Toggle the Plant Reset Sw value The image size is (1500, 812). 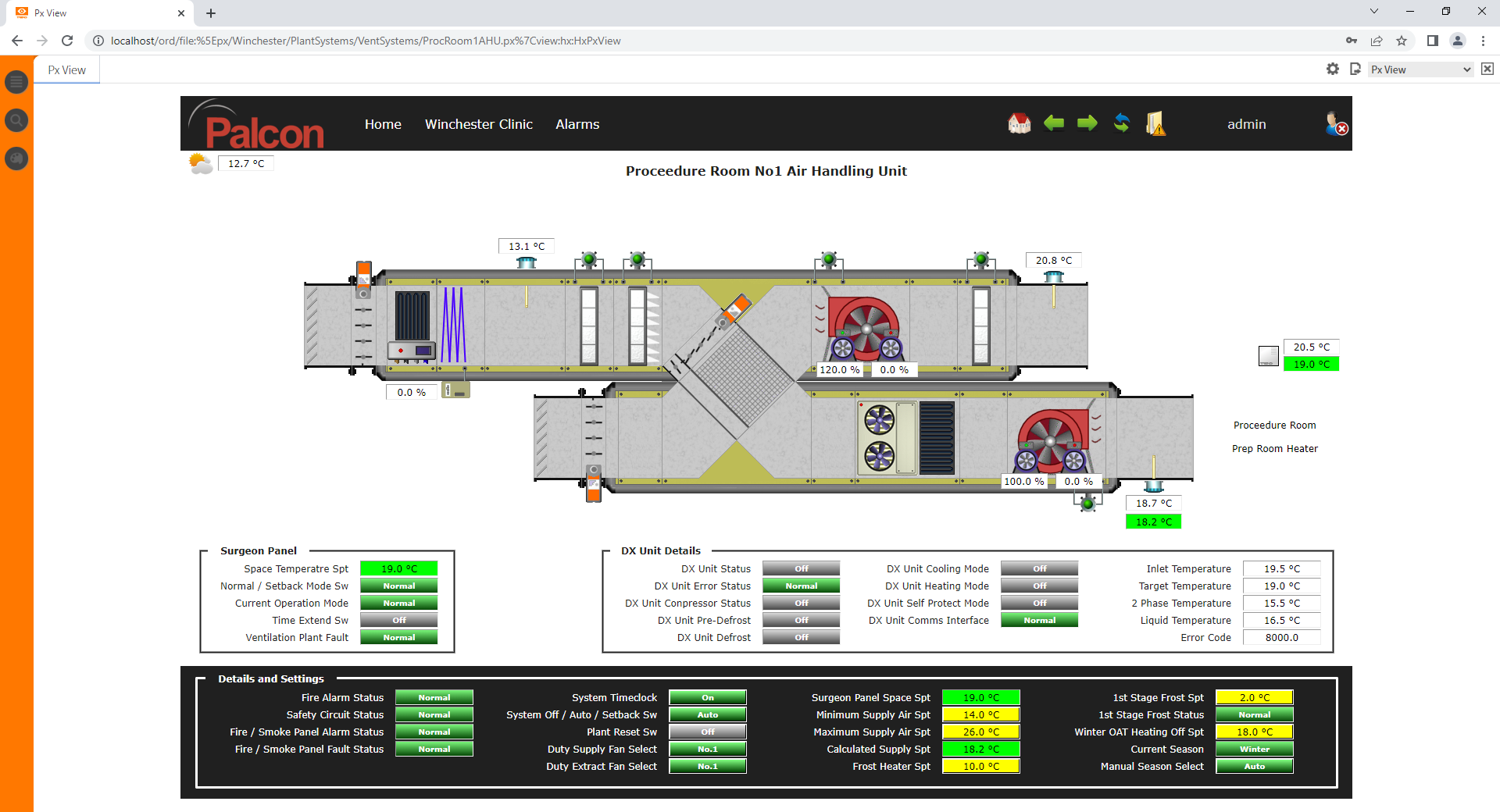(707, 732)
